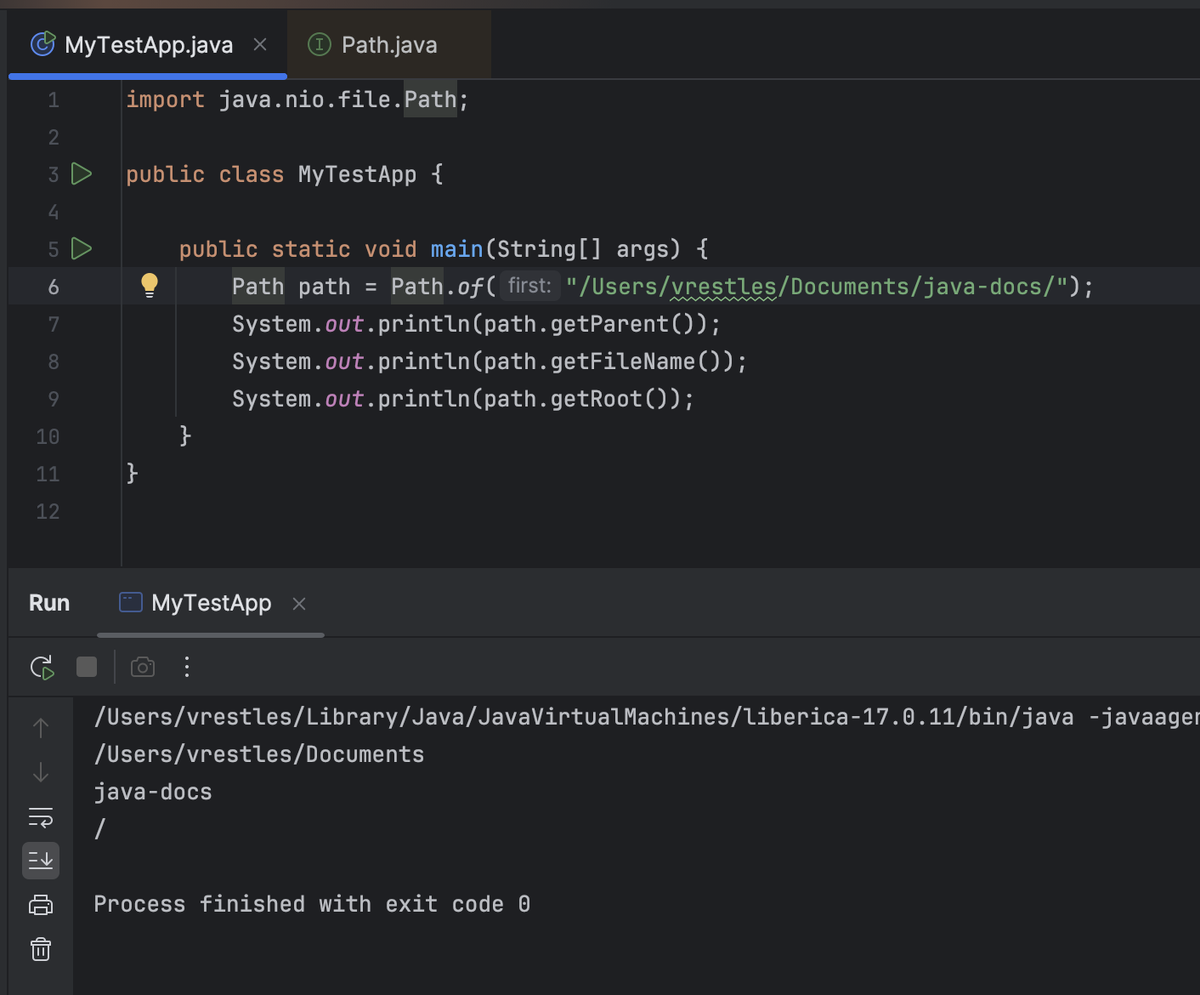The height and width of the screenshot is (995, 1200).
Task: Click getParent() call on line 7
Action: (624, 324)
